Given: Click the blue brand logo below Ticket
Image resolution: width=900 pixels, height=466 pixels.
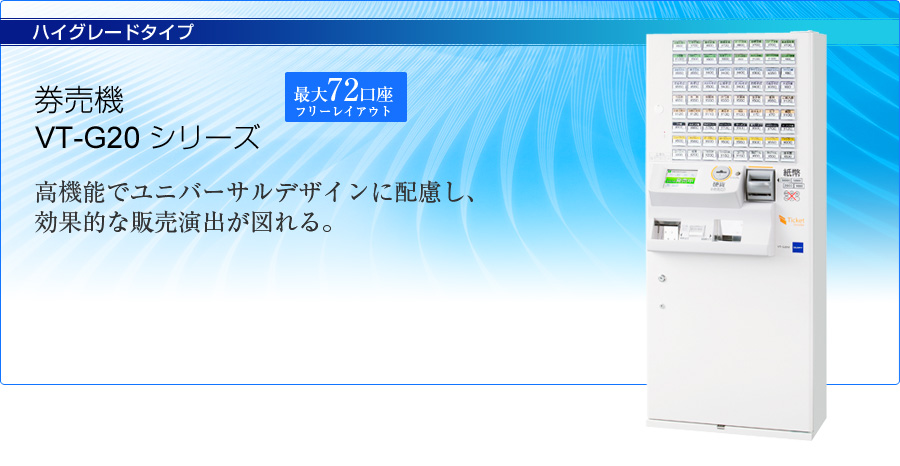Looking at the screenshot, I should click(x=798, y=246).
